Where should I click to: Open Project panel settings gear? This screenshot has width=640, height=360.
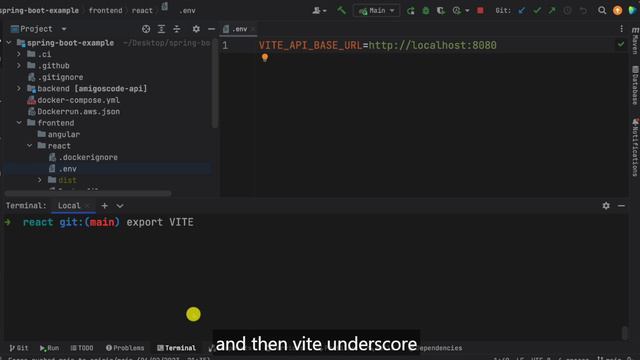pyautogui.click(x=196, y=29)
